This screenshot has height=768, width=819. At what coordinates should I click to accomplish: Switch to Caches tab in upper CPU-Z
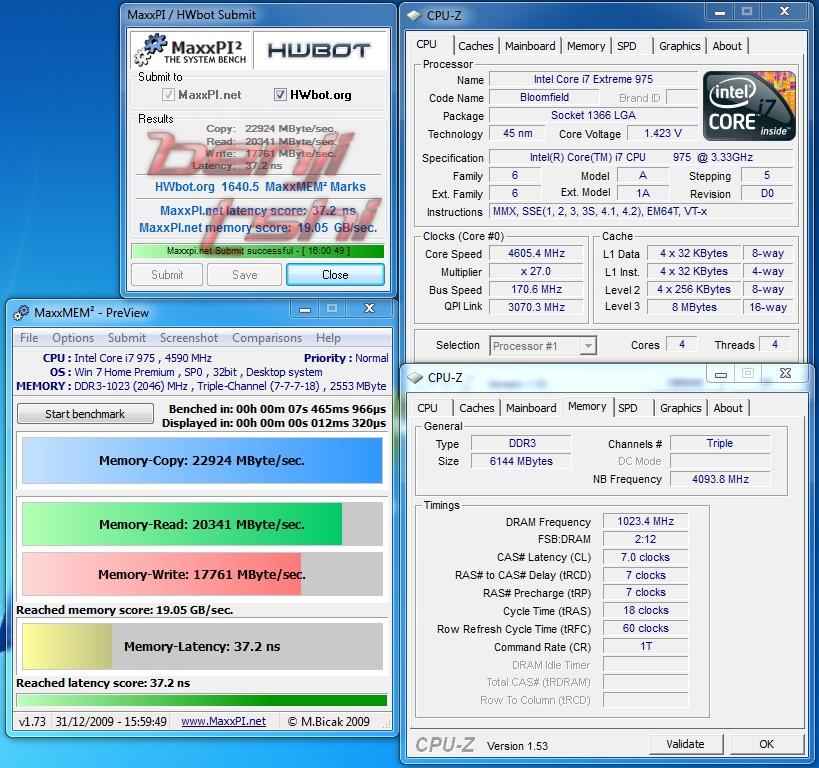[476, 46]
